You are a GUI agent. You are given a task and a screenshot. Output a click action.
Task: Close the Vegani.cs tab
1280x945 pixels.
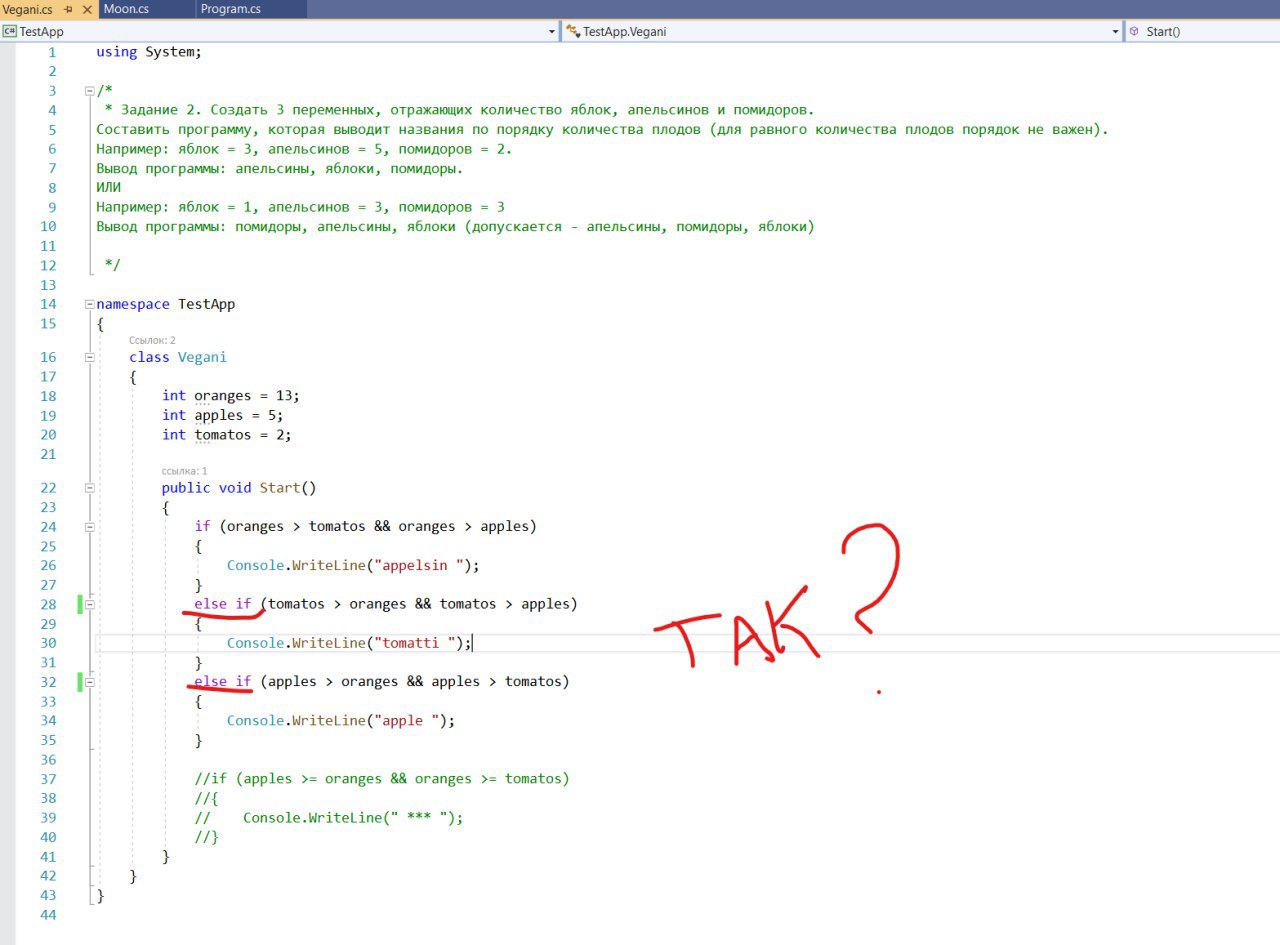click(x=86, y=9)
